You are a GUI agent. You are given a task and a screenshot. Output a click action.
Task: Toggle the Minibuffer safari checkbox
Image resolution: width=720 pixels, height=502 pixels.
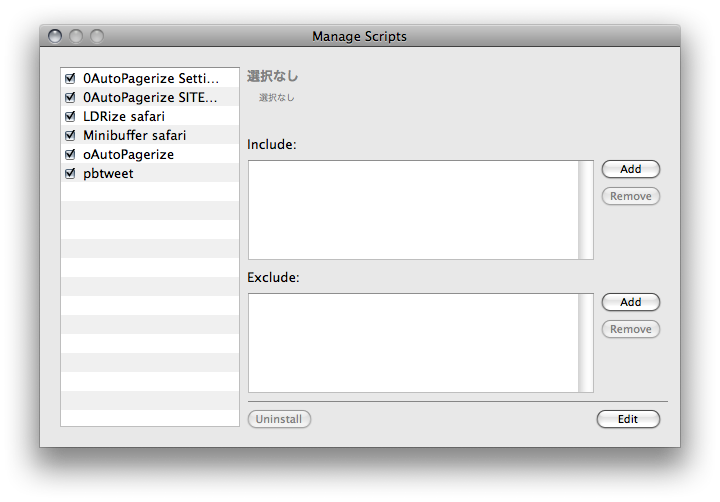(70, 135)
